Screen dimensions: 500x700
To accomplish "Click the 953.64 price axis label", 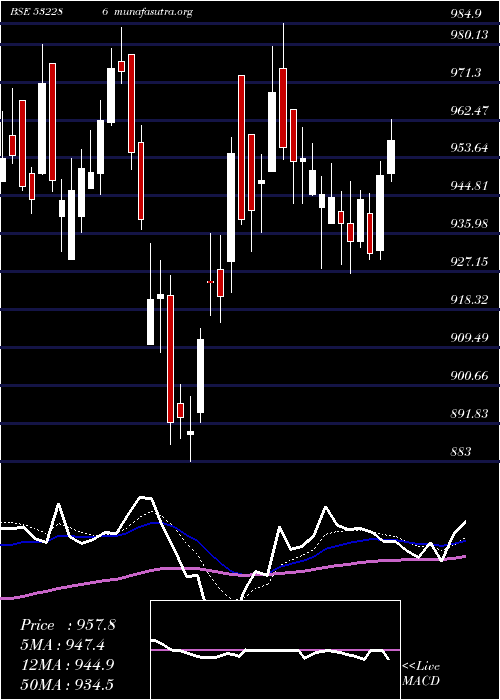I will point(469,148).
